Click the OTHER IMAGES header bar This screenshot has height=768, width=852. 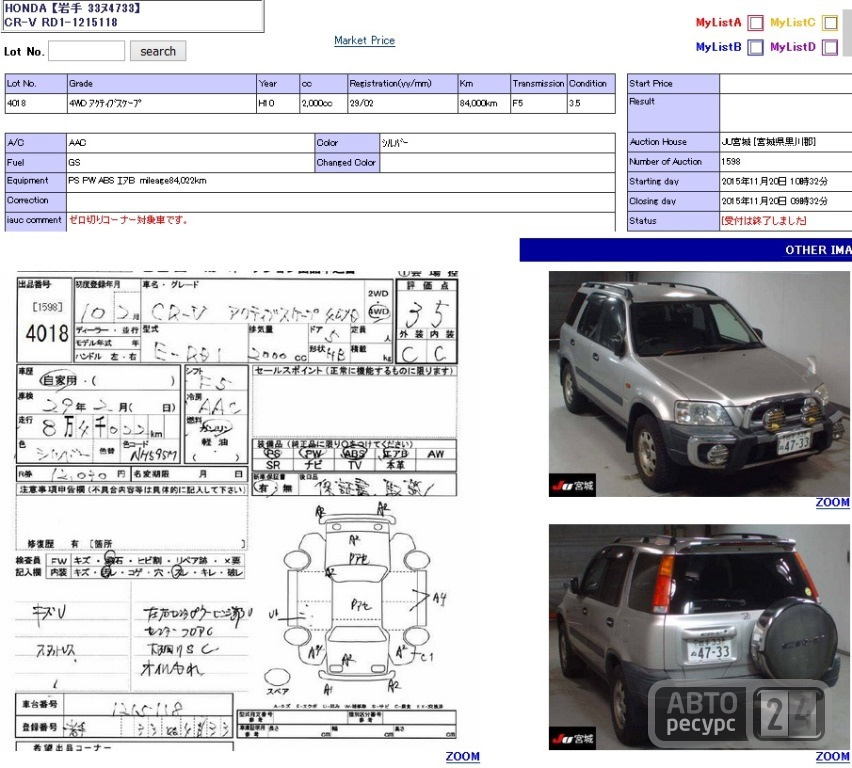[x=686, y=249]
